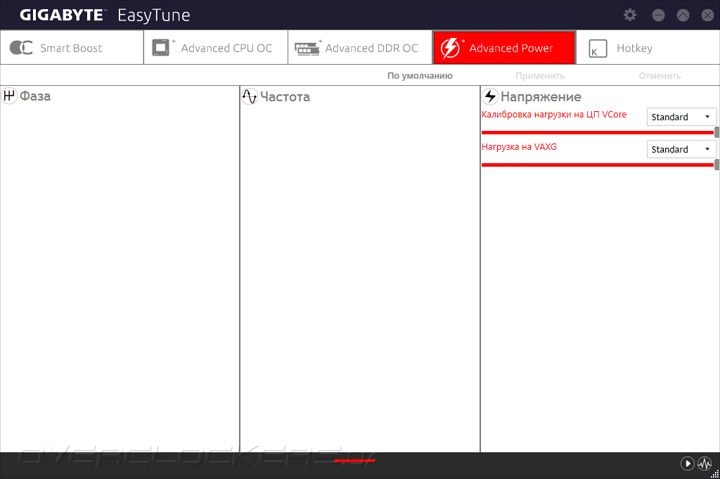
Task: Switch to the Smart Boost tab
Action: (x=72, y=48)
